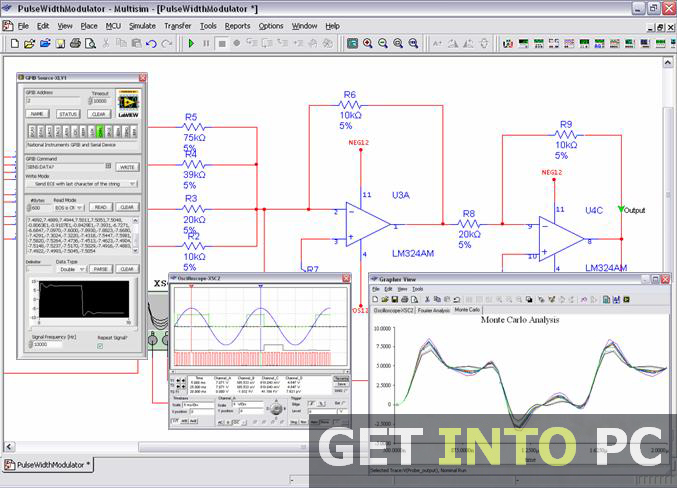The height and width of the screenshot is (488, 677).
Task: Toggle the Repeat Signal checkbox
Action: click(x=100, y=346)
